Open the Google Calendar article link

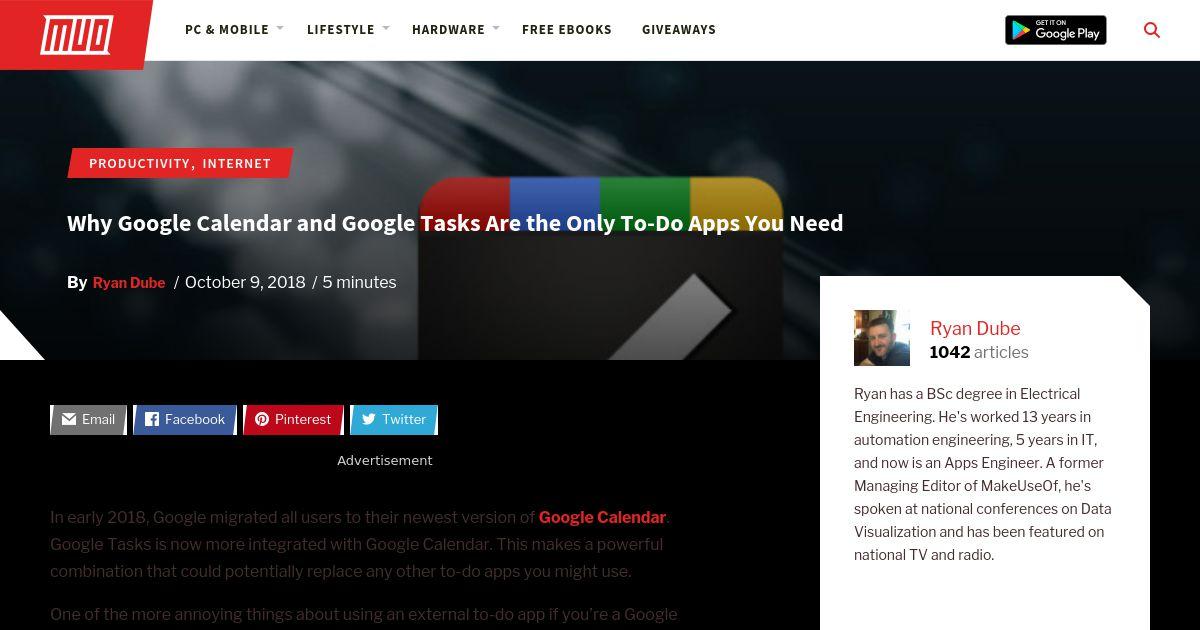click(602, 517)
